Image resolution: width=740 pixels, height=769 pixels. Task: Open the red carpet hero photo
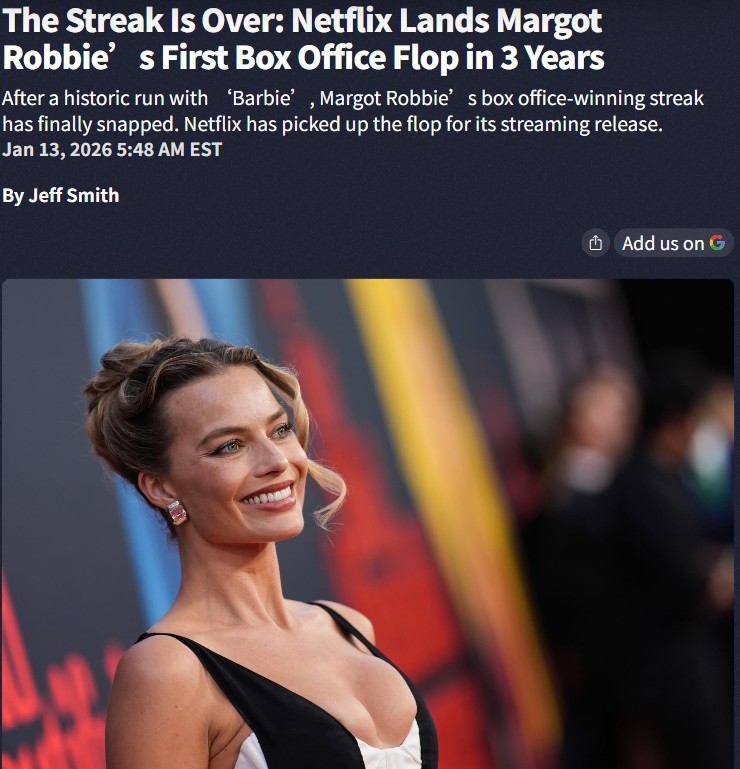click(x=368, y=524)
